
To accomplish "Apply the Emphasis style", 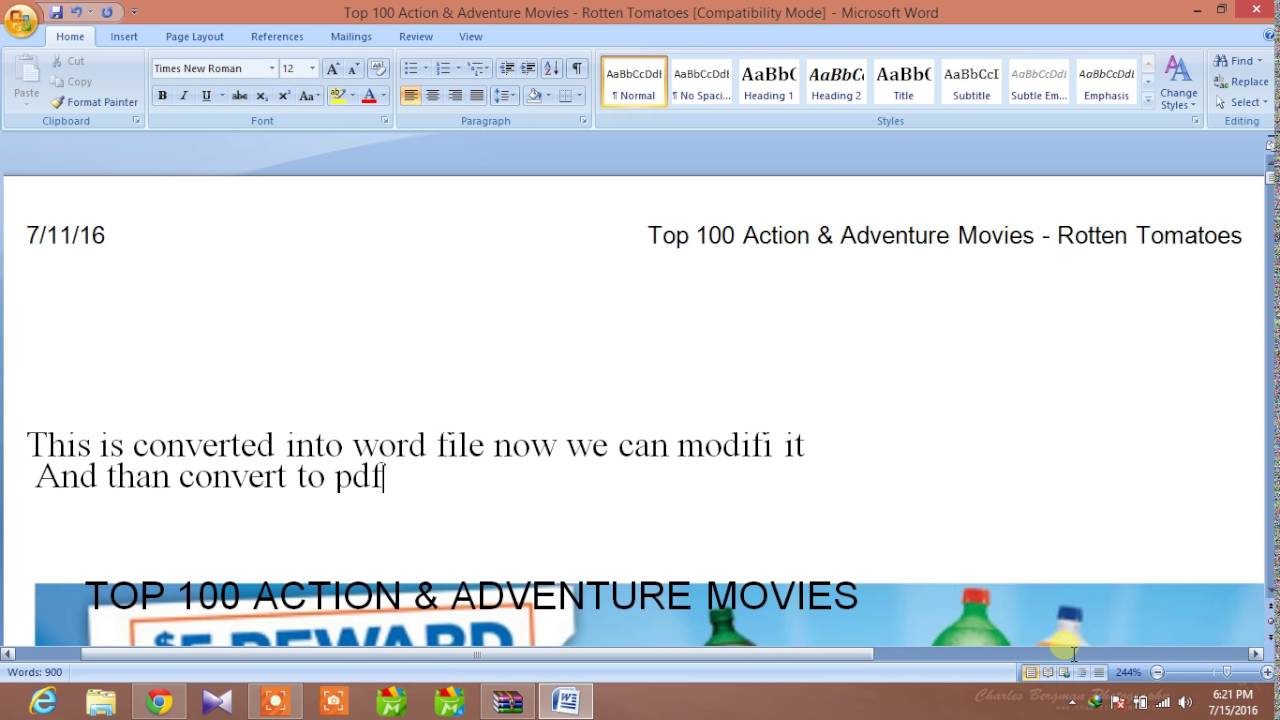I will [x=1106, y=82].
